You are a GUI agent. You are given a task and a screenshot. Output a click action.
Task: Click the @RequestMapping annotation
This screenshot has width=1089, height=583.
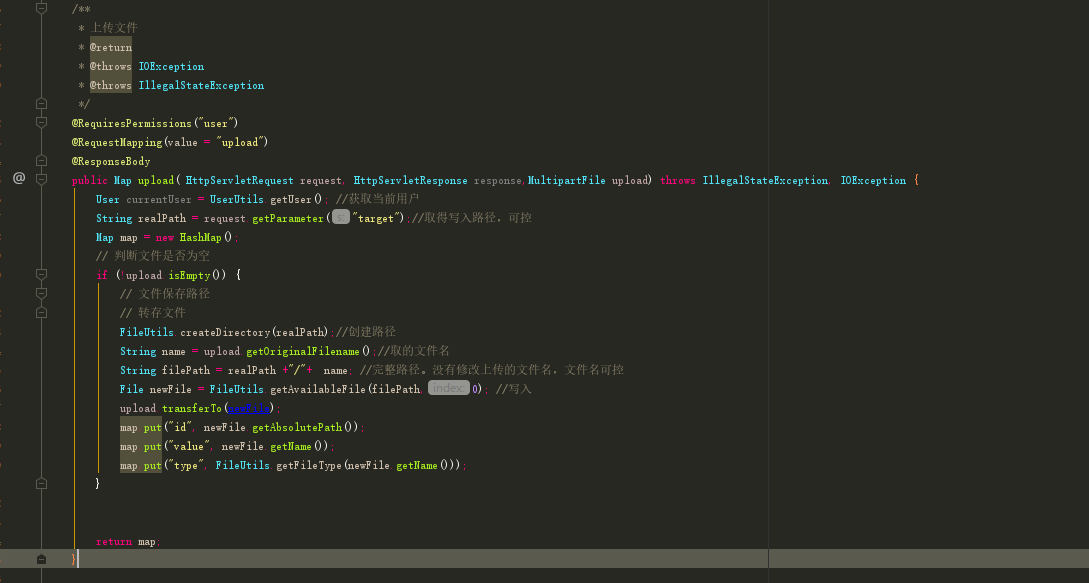click(117, 142)
